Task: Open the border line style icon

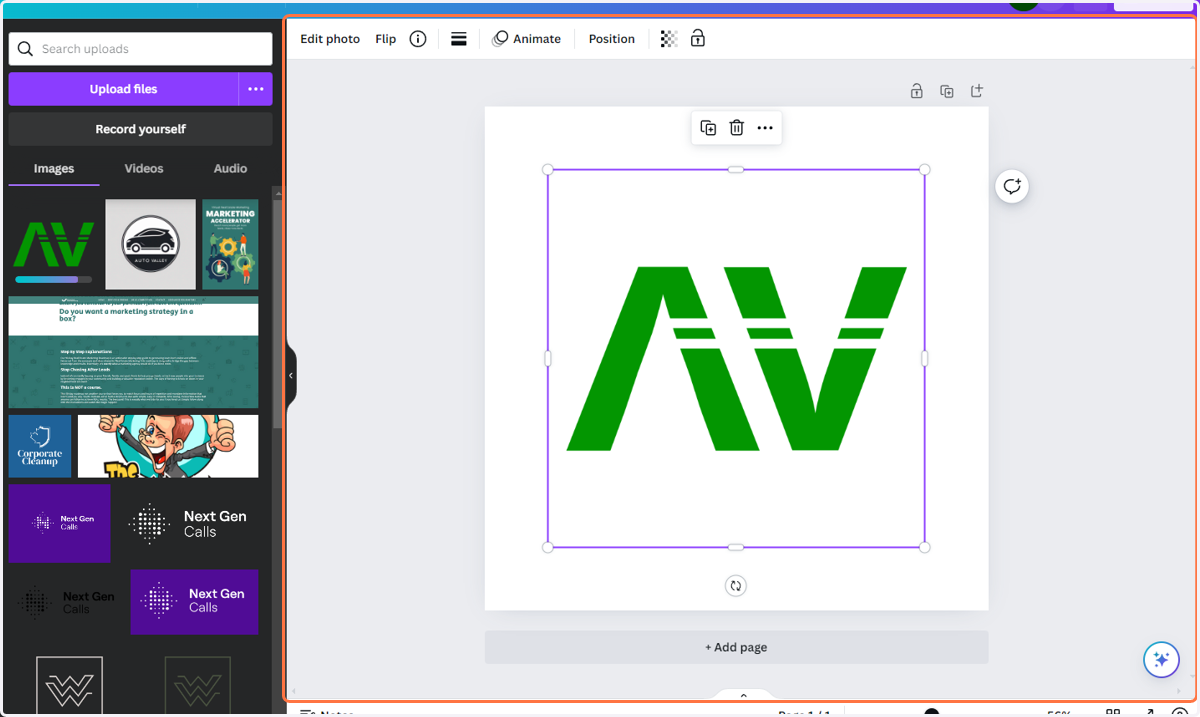Action: coord(459,39)
